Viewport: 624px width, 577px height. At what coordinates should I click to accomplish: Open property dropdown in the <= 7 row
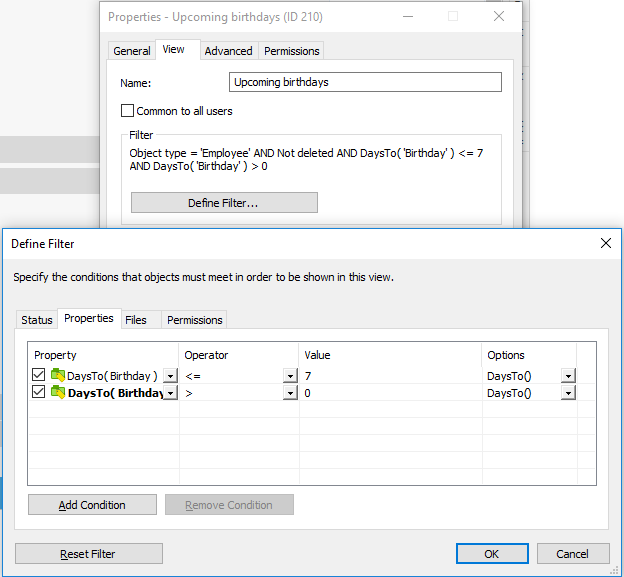click(x=171, y=376)
